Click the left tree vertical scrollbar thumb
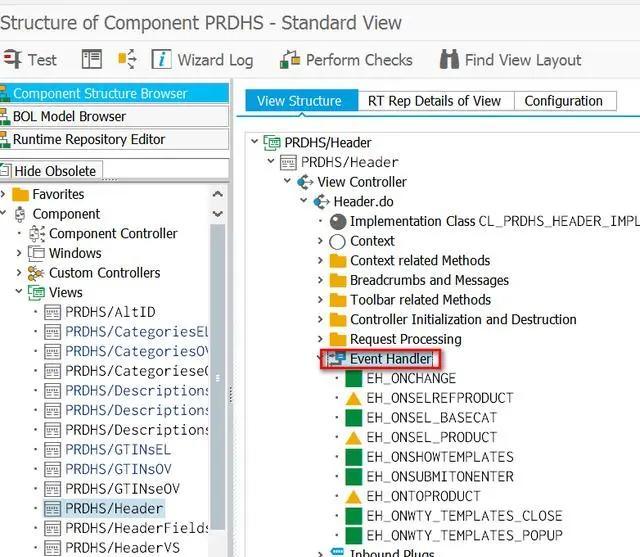640x557 pixels. coord(218,377)
